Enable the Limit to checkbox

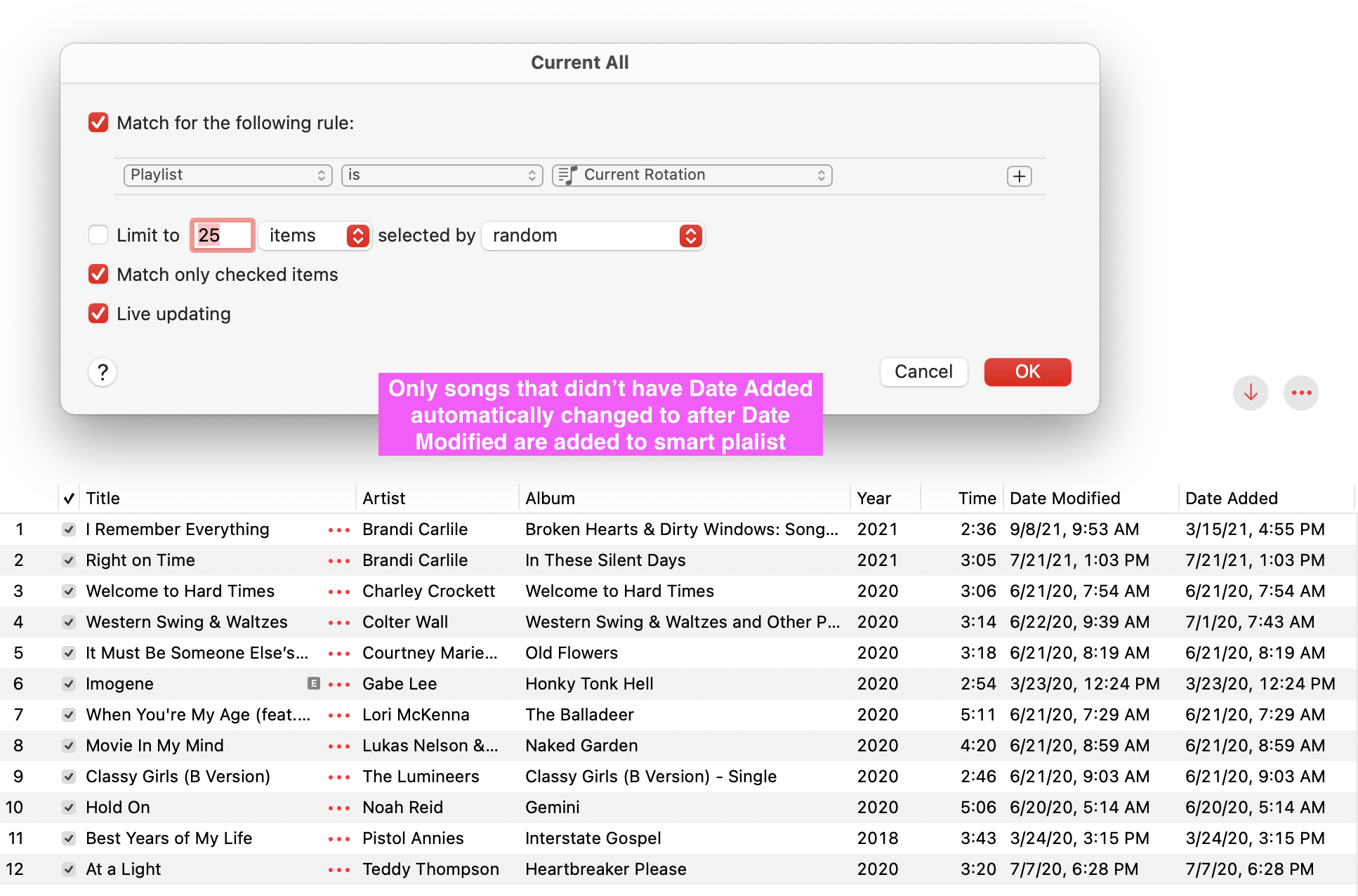98,235
